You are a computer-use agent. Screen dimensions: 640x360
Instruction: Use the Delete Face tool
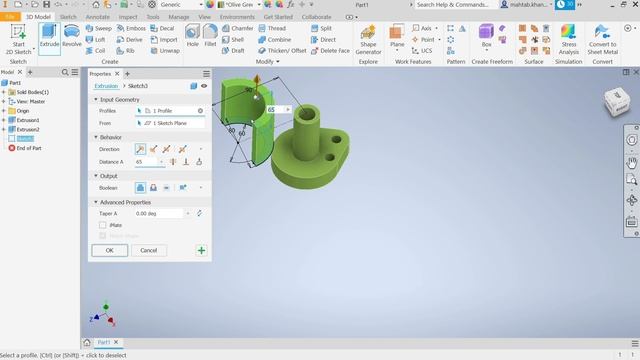(330, 51)
